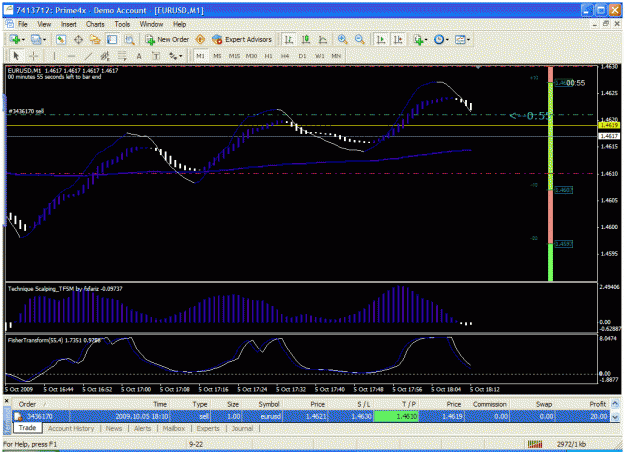Open the Help menu

(x=180, y=24)
